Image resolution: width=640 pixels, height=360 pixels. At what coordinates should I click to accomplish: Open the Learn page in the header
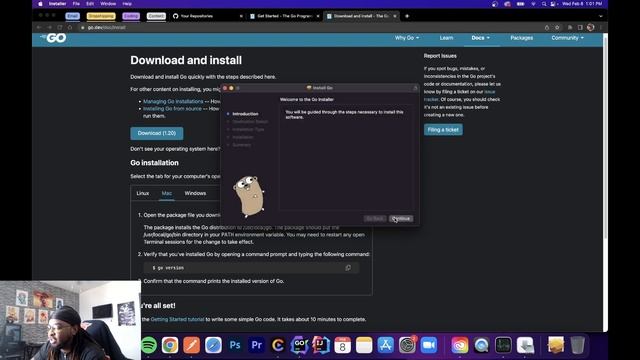(x=446, y=38)
